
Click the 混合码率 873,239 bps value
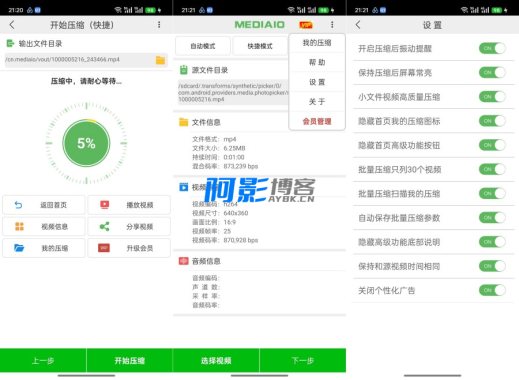point(241,166)
